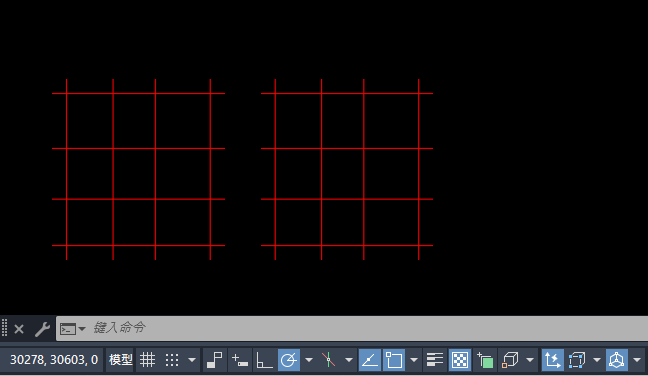Viewport: 648px width, 376px height.
Task: Toggle infer constraints icon
Action: click(x=215, y=360)
